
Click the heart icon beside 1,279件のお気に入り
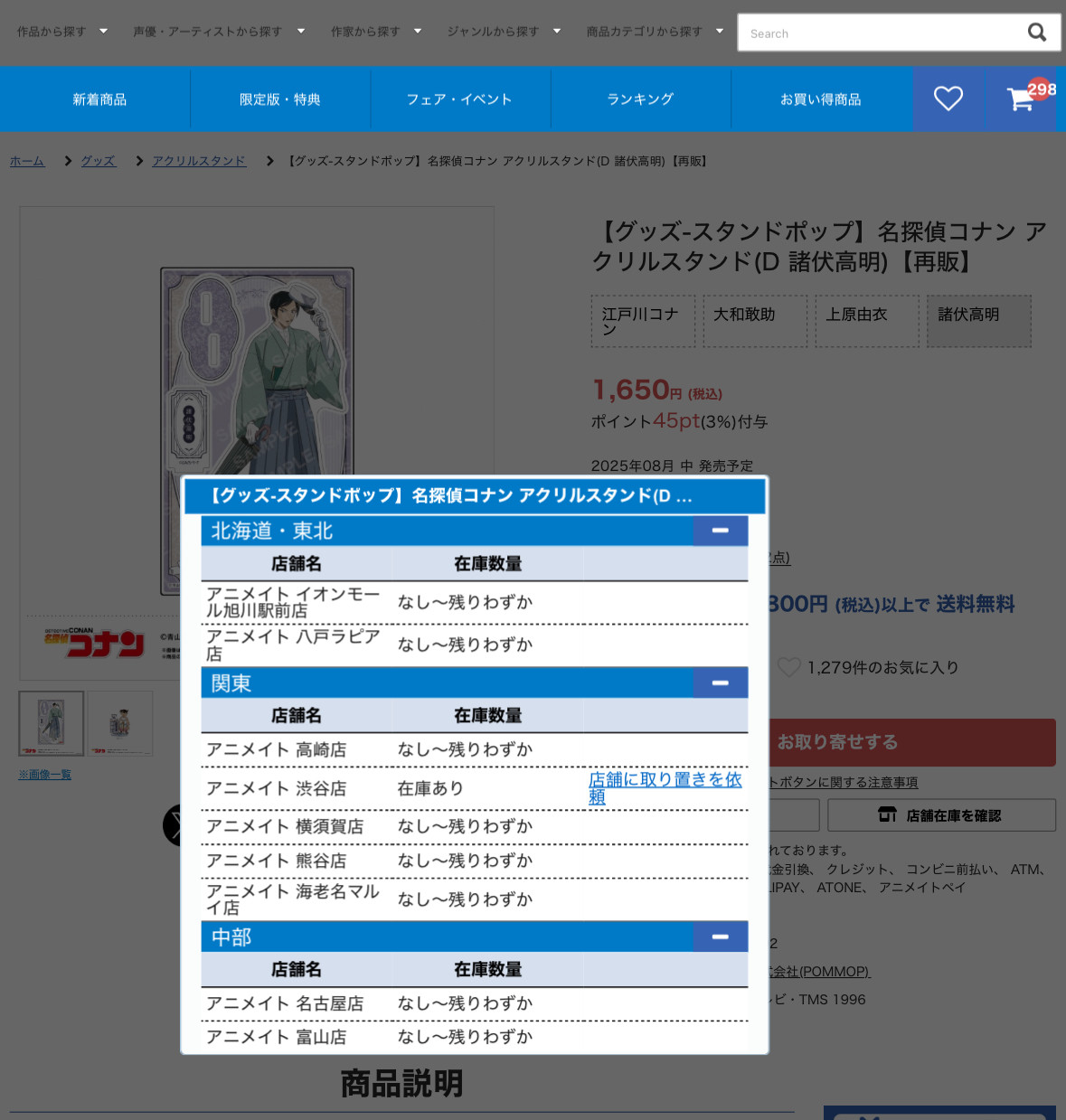pos(788,667)
